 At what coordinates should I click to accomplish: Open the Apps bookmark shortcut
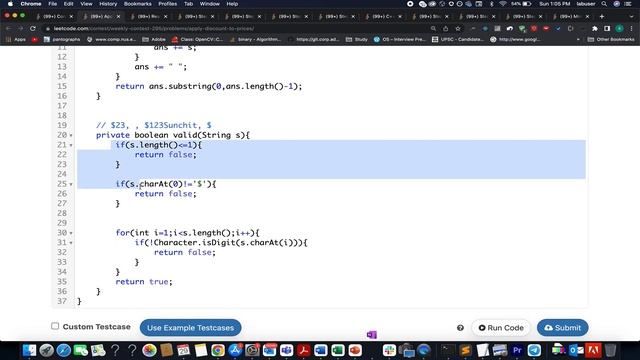coord(16,40)
